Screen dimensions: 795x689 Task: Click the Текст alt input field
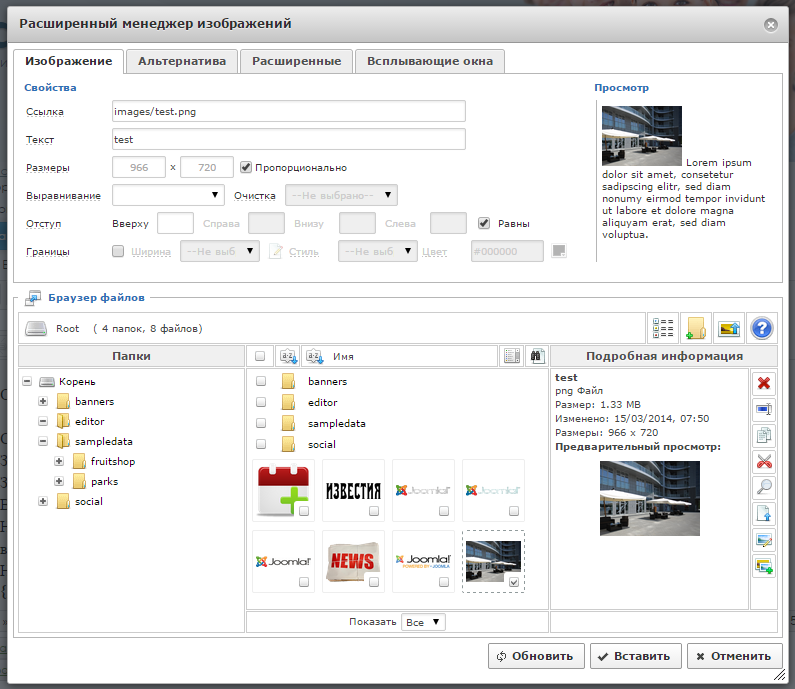coord(288,139)
